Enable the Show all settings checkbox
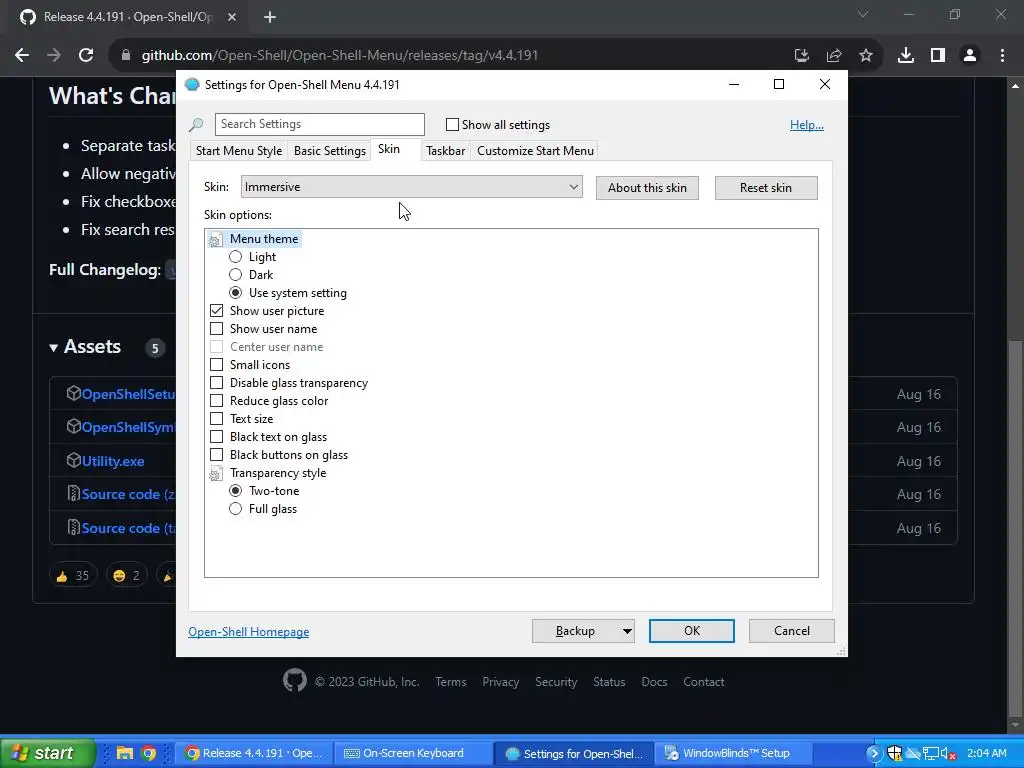 click(452, 124)
